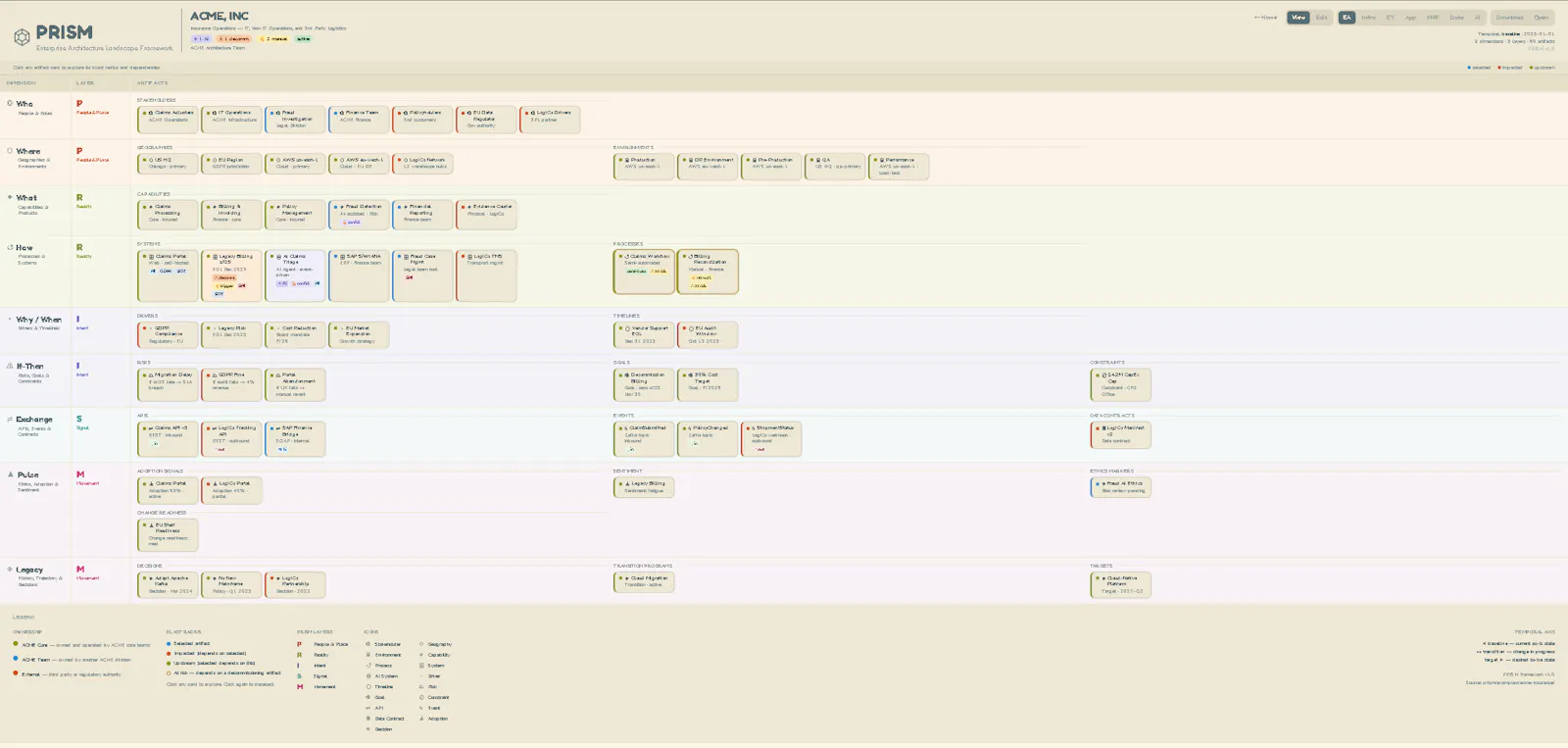Select the Fraud Detection capability card
Screen dimensions: 1568x748
click(359, 215)
